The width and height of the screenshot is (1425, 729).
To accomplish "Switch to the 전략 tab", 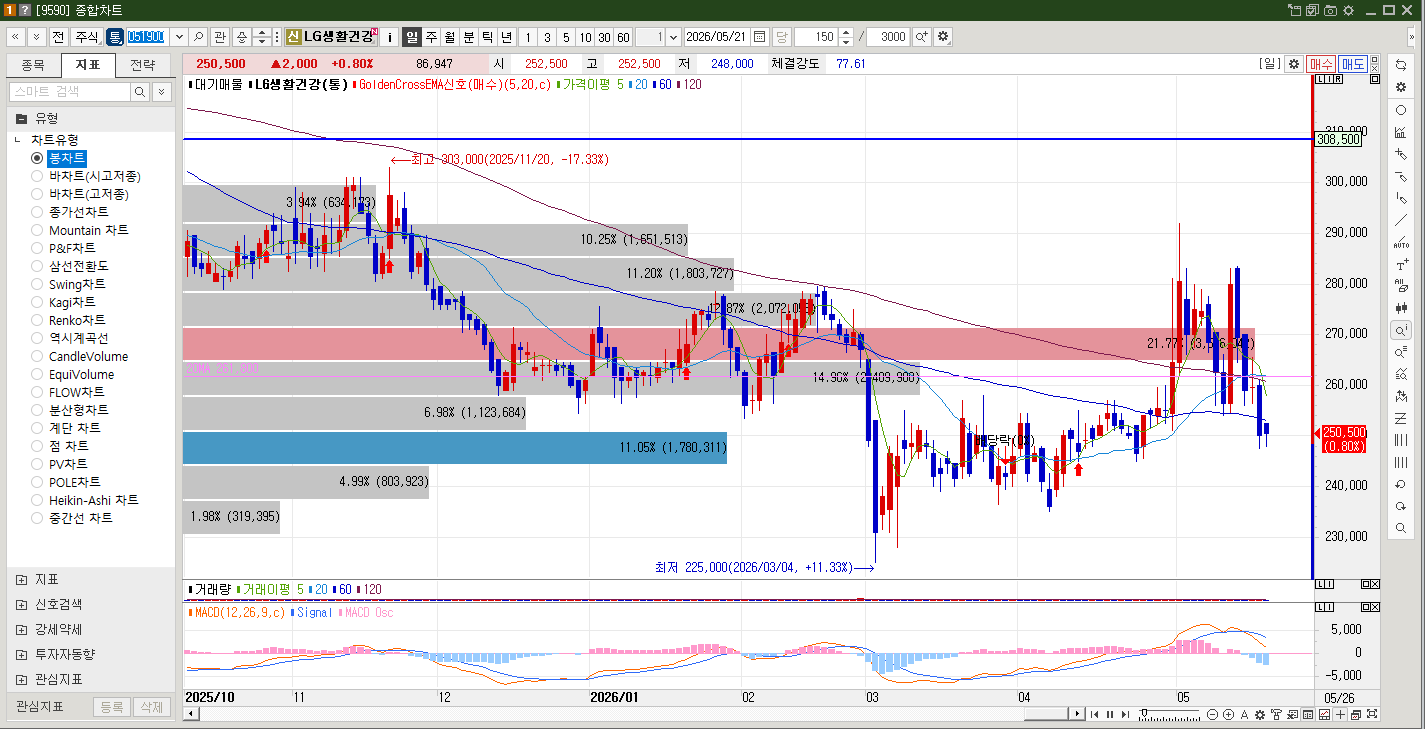I will 143,66.
